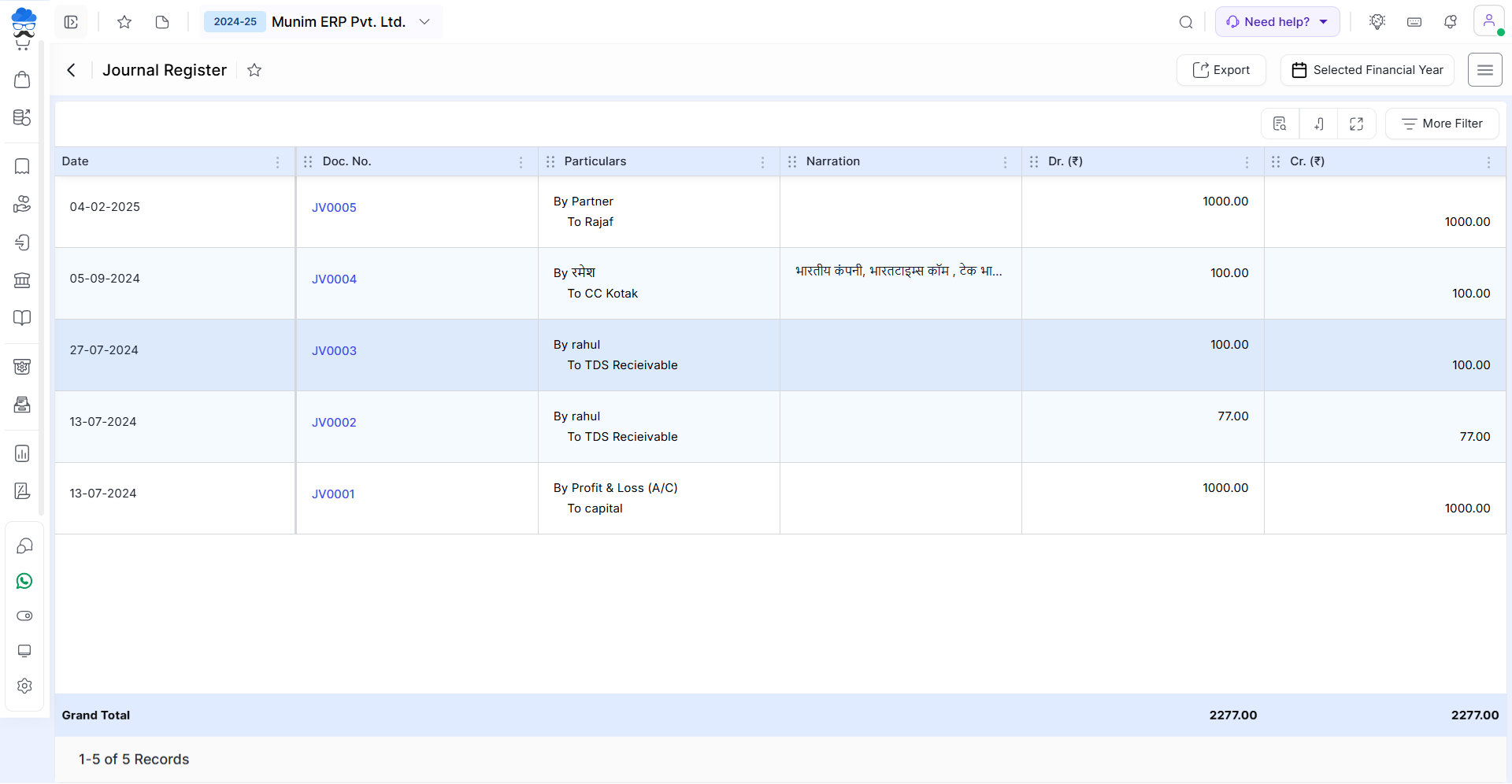
Task: Click the drag handle of the Doc. No. column
Action: 308,161
